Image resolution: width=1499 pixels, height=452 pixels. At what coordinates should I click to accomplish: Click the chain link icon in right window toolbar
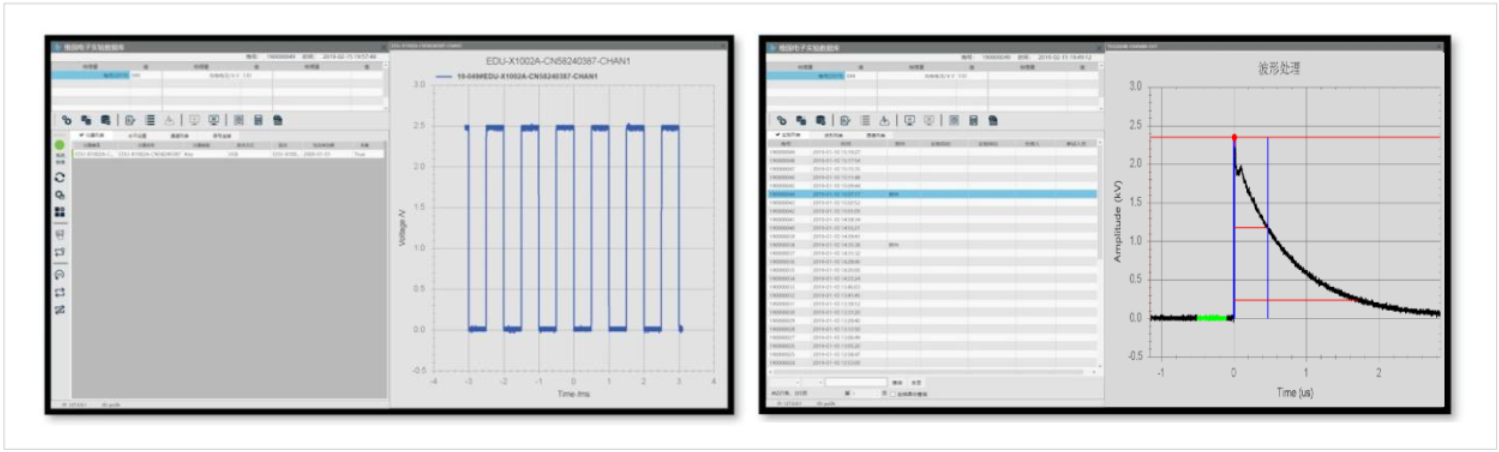[782, 120]
